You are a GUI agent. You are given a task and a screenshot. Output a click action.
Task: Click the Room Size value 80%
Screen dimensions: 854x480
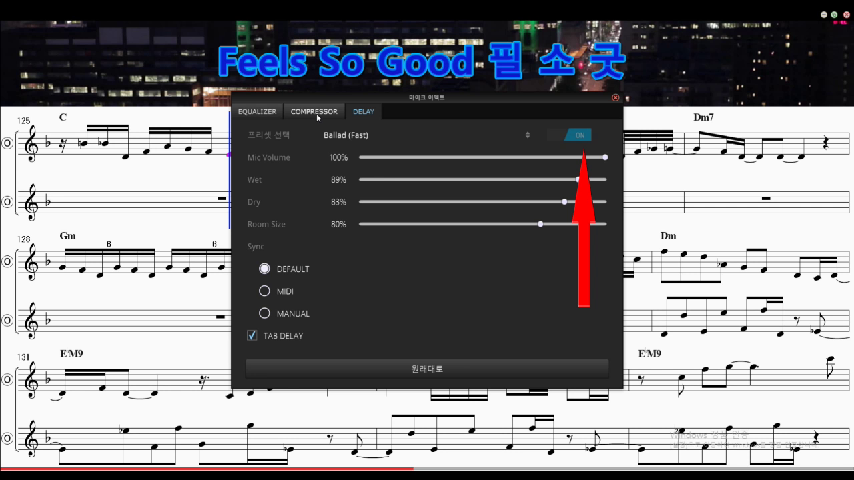tap(339, 224)
